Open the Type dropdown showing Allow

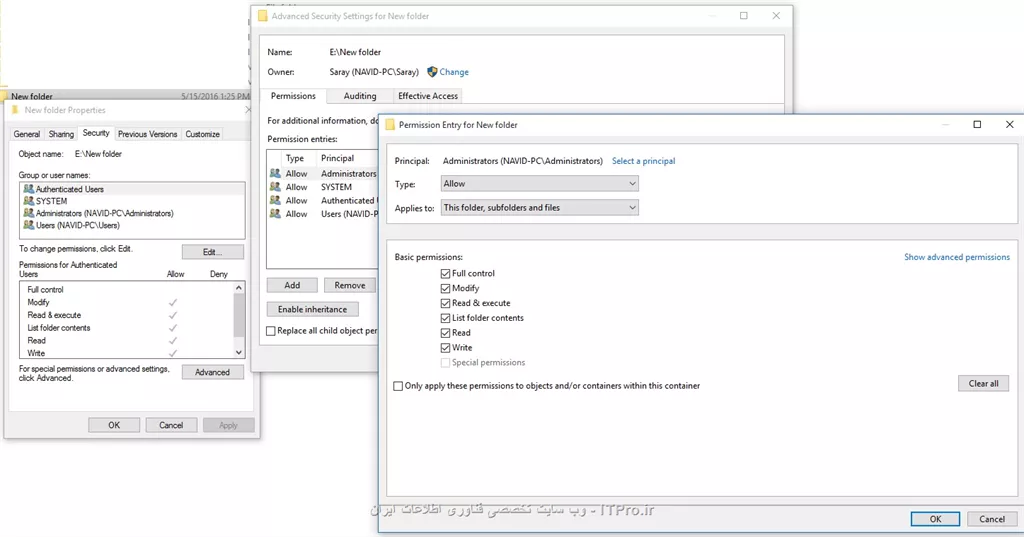point(539,184)
